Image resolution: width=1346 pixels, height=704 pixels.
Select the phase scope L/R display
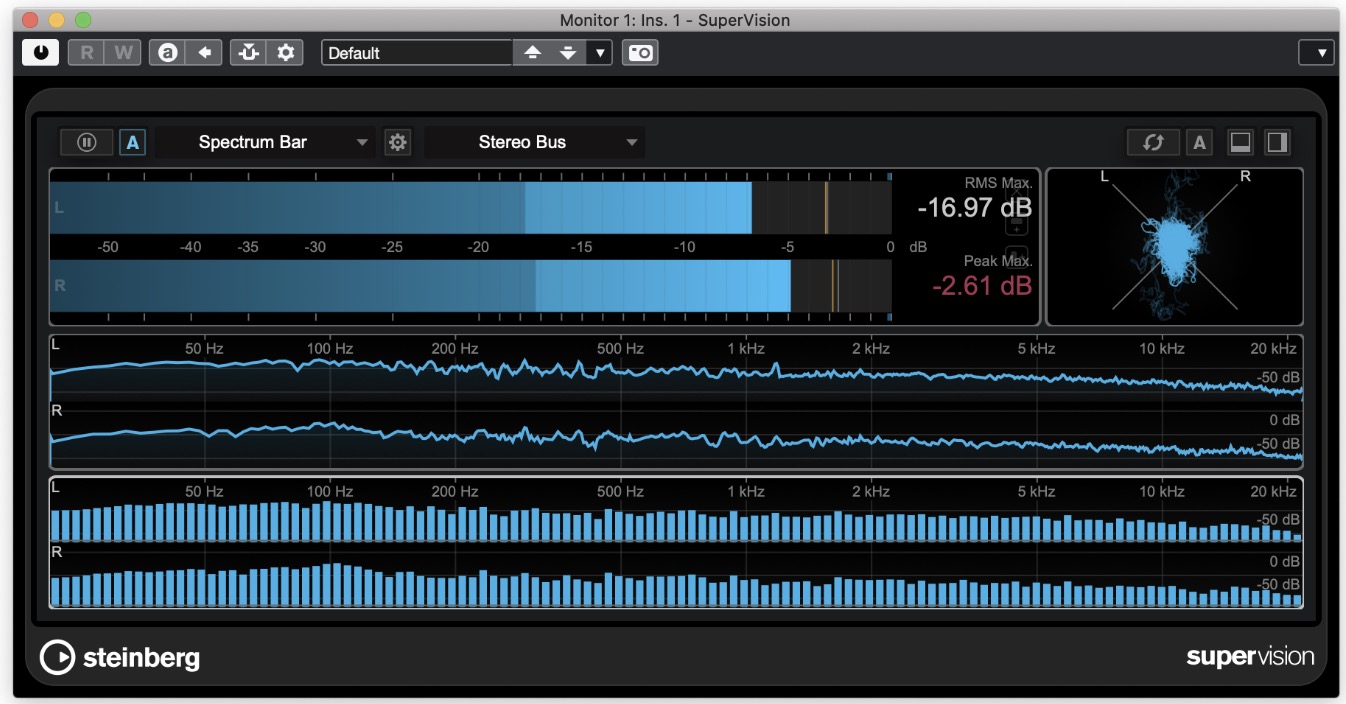coord(1175,247)
